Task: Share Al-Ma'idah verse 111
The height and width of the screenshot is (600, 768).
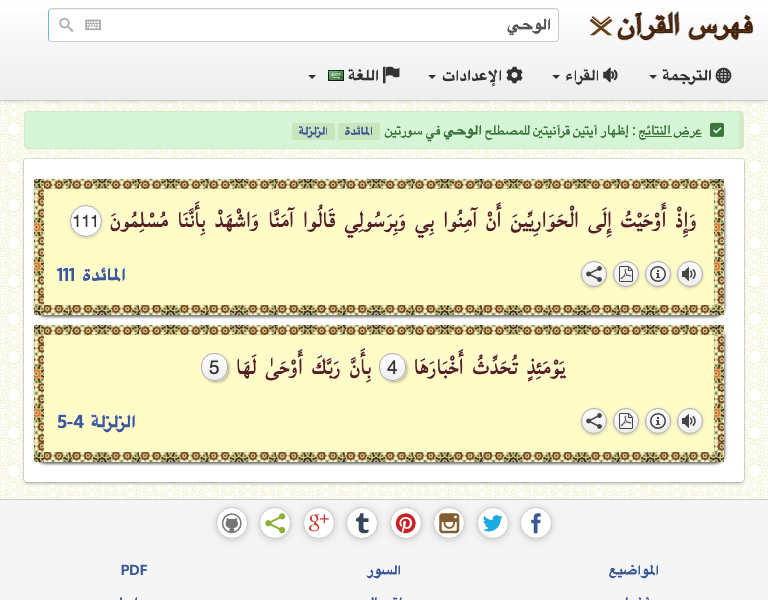Action: [594, 274]
